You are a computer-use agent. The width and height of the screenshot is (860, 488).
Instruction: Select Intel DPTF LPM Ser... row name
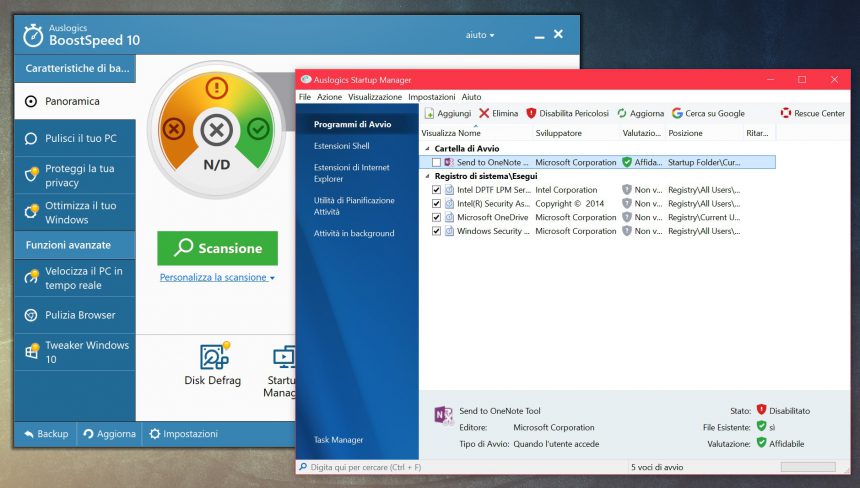pos(494,190)
